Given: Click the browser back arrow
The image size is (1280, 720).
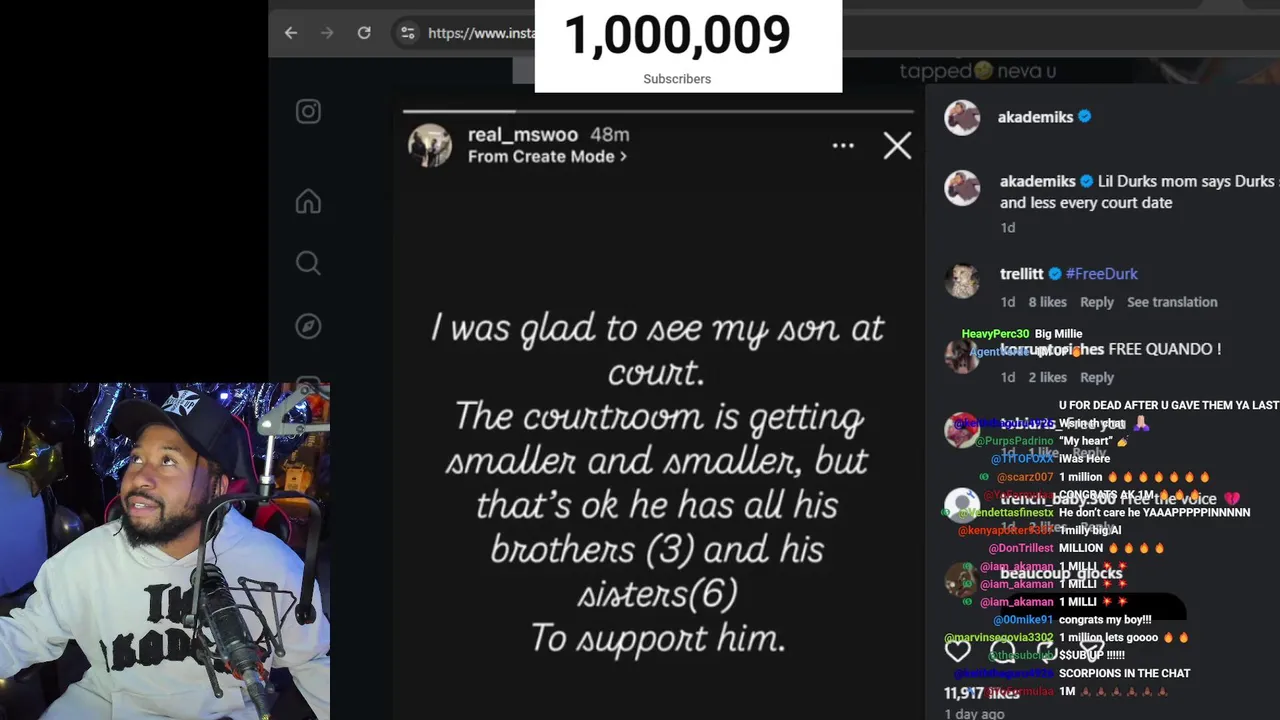Looking at the screenshot, I should [291, 33].
